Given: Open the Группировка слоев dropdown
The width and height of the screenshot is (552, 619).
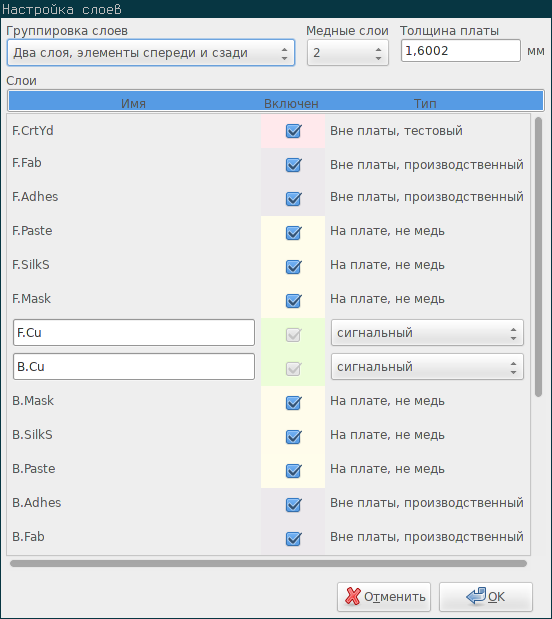Looking at the screenshot, I should tap(151, 53).
